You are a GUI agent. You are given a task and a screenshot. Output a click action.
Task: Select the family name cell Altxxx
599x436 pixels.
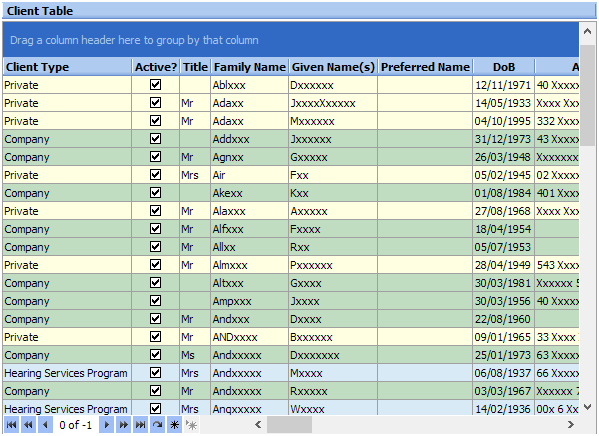click(x=249, y=283)
